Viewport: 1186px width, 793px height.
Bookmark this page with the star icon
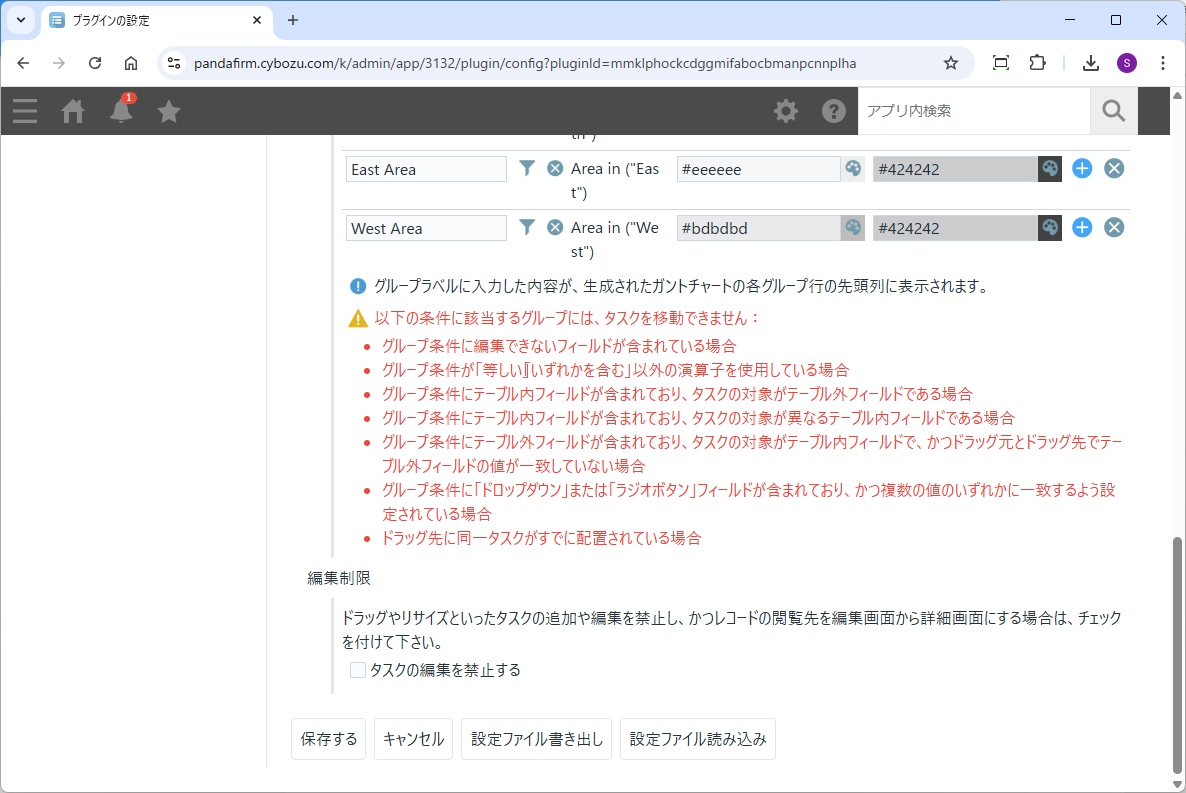[x=951, y=63]
